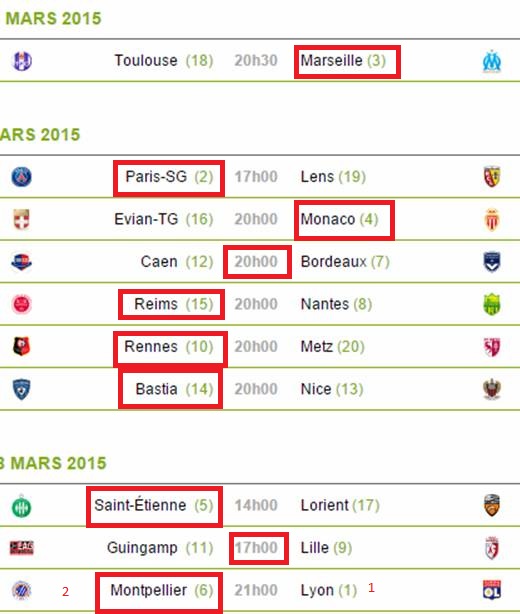The image size is (520, 614).
Task: Select the Caen–Bordeaux 20h00 kickoff time
Action: pyautogui.click(x=256, y=262)
